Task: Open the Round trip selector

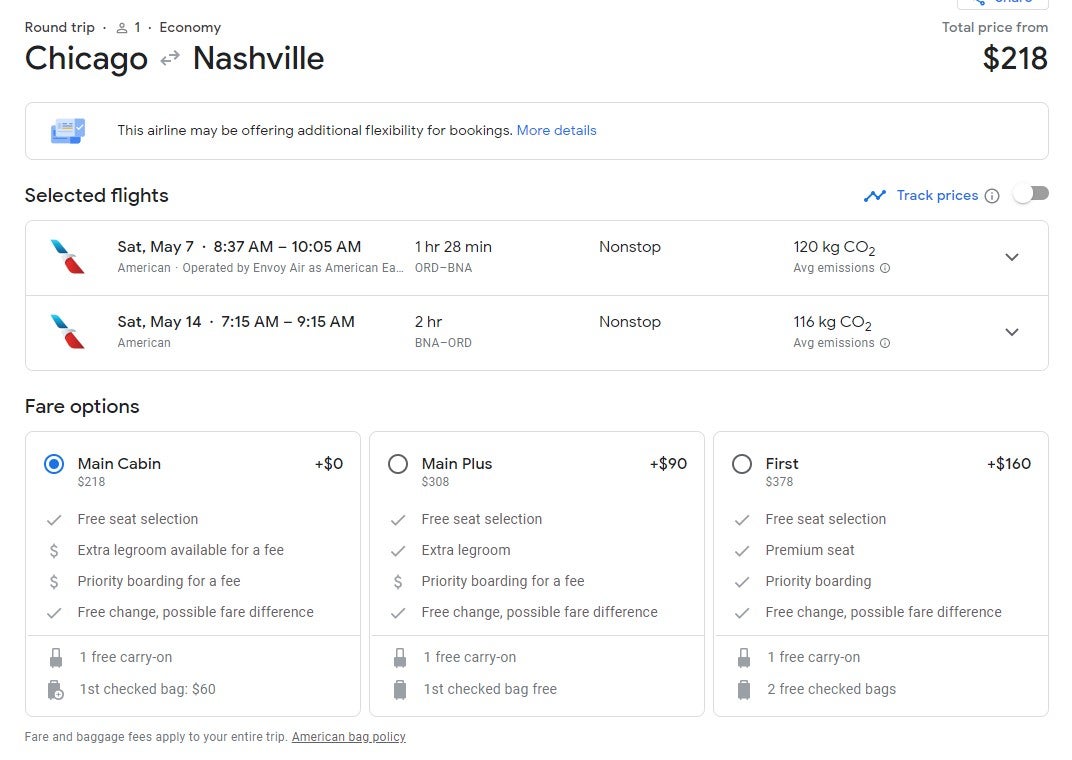Action: pyautogui.click(x=59, y=27)
